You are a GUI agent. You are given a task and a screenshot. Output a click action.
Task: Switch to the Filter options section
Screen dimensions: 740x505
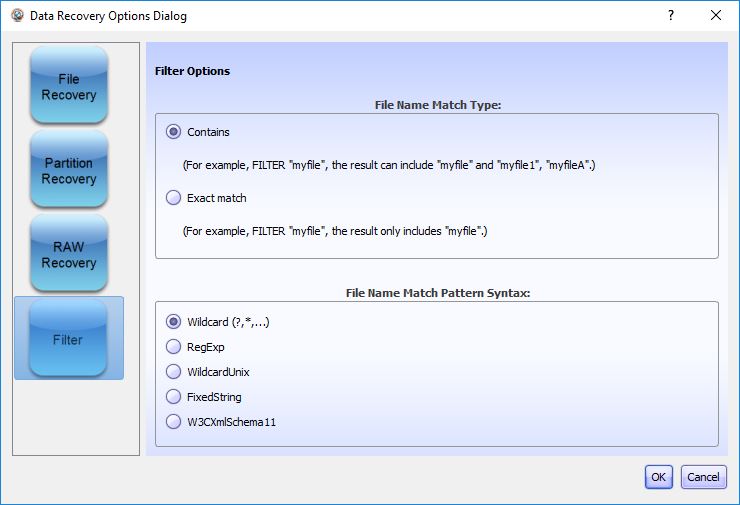click(x=69, y=338)
